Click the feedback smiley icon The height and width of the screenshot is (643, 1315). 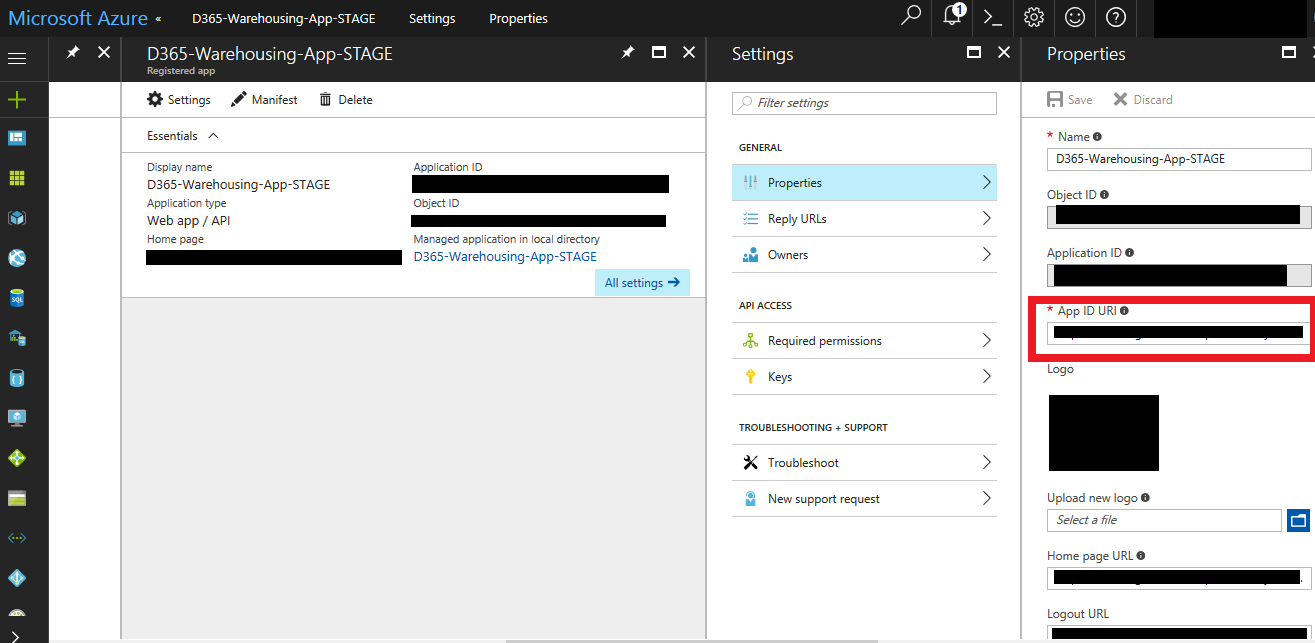coord(1075,18)
